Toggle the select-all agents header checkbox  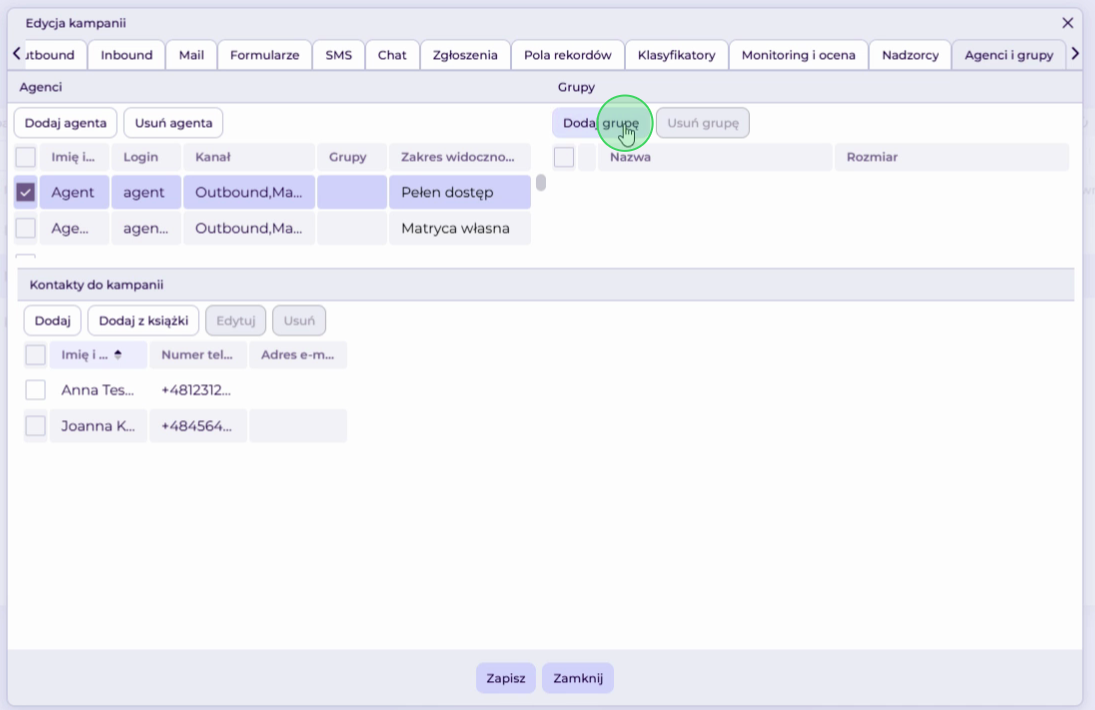coord(26,157)
